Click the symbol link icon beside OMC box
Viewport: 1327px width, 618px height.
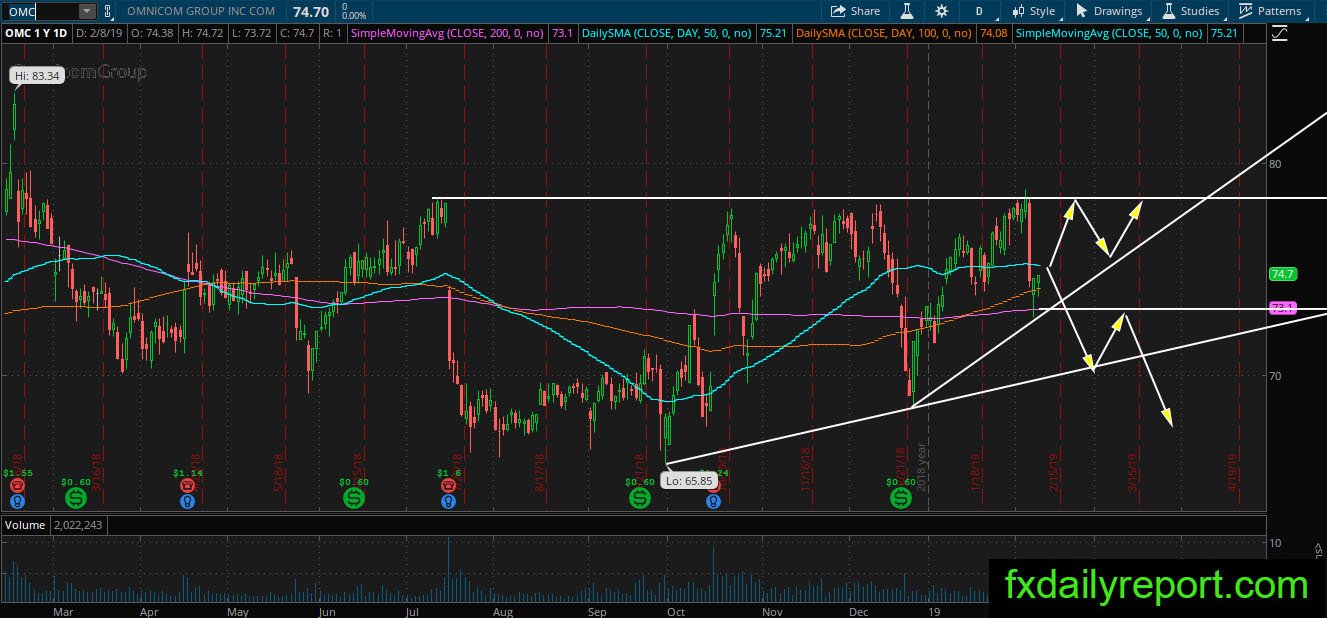pyautogui.click(x=107, y=11)
